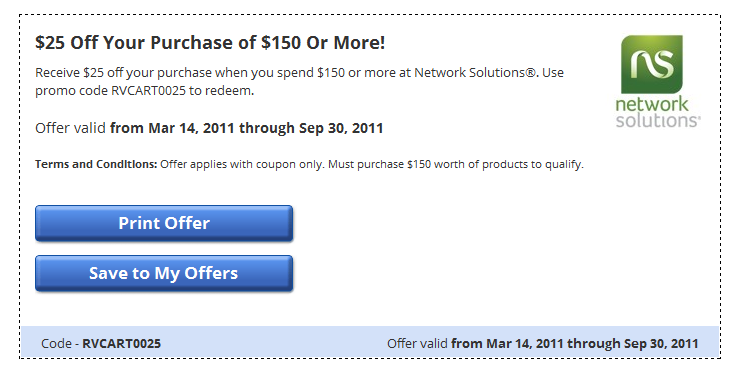Viewport: 747px width, 382px height.
Task: Click the Offer valid label above Terms
Action: coord(71,128)
